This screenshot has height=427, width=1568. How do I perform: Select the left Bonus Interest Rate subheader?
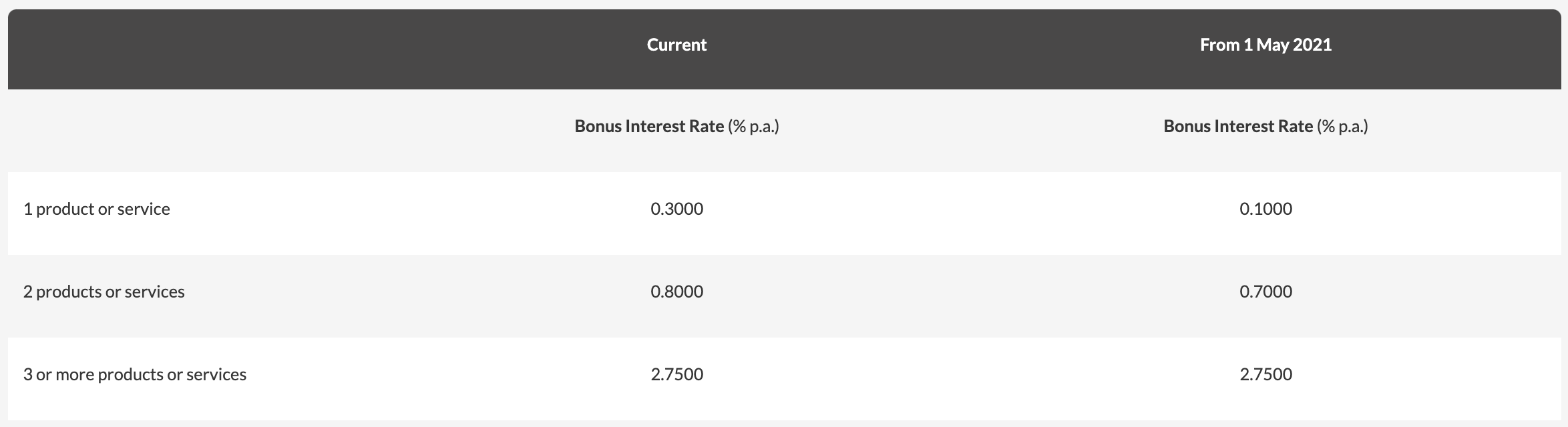(x=676, y=126)
